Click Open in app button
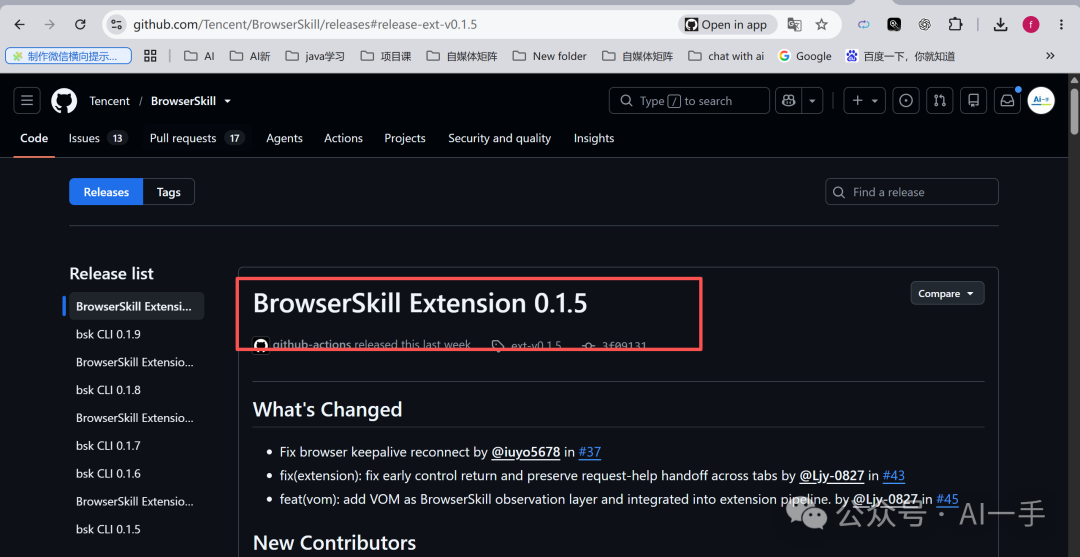Screen dimensions: 1080x557 727,25
